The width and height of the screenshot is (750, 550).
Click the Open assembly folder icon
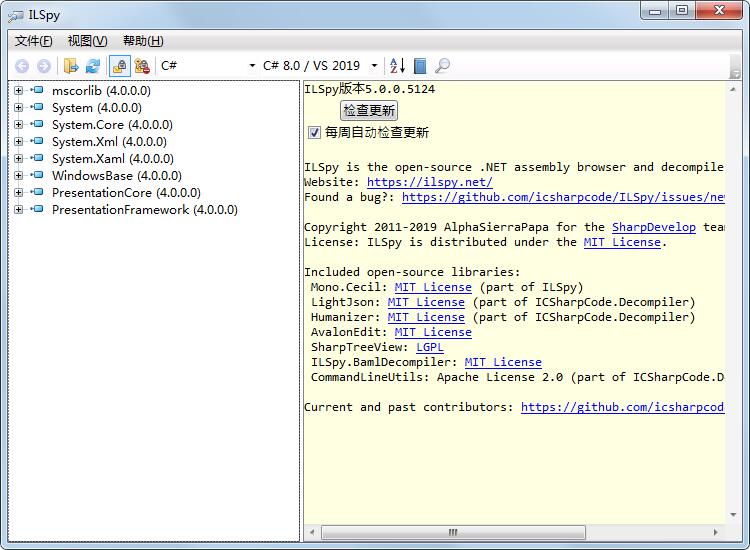(71, 66)
